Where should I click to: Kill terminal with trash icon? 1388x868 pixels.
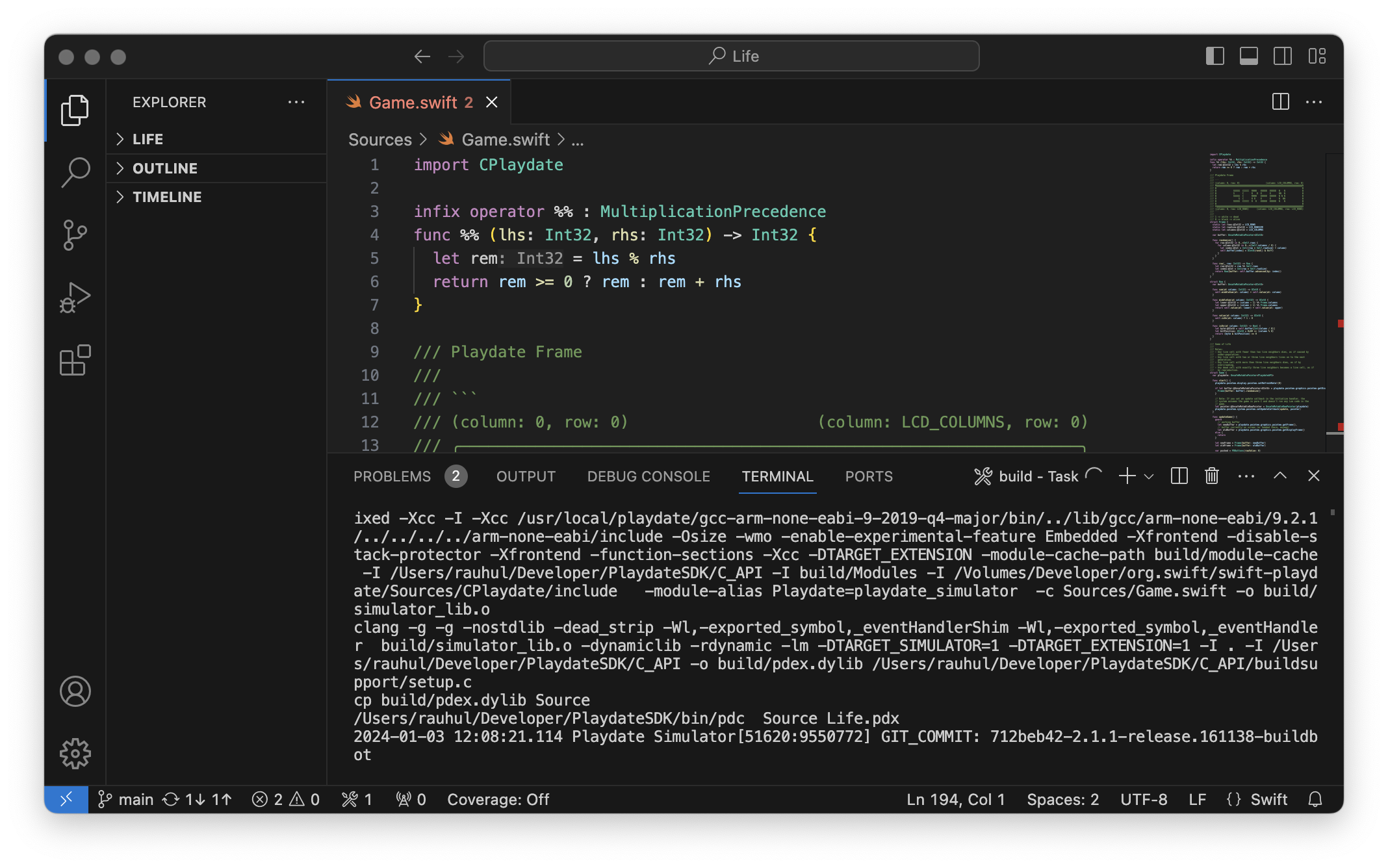click(1211, 476)
